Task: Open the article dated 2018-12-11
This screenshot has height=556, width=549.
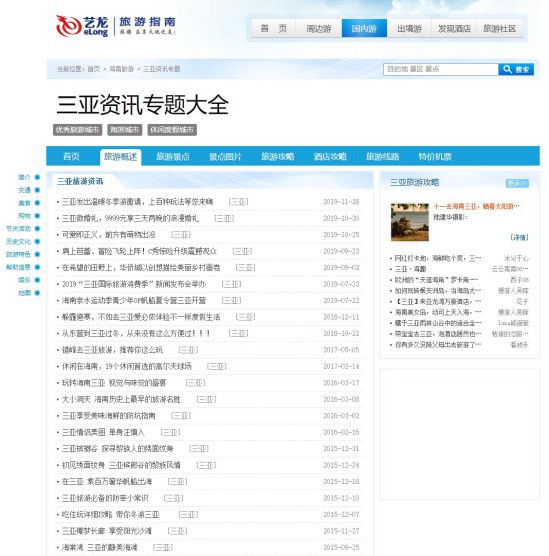Action: click(x=141, y=317)
